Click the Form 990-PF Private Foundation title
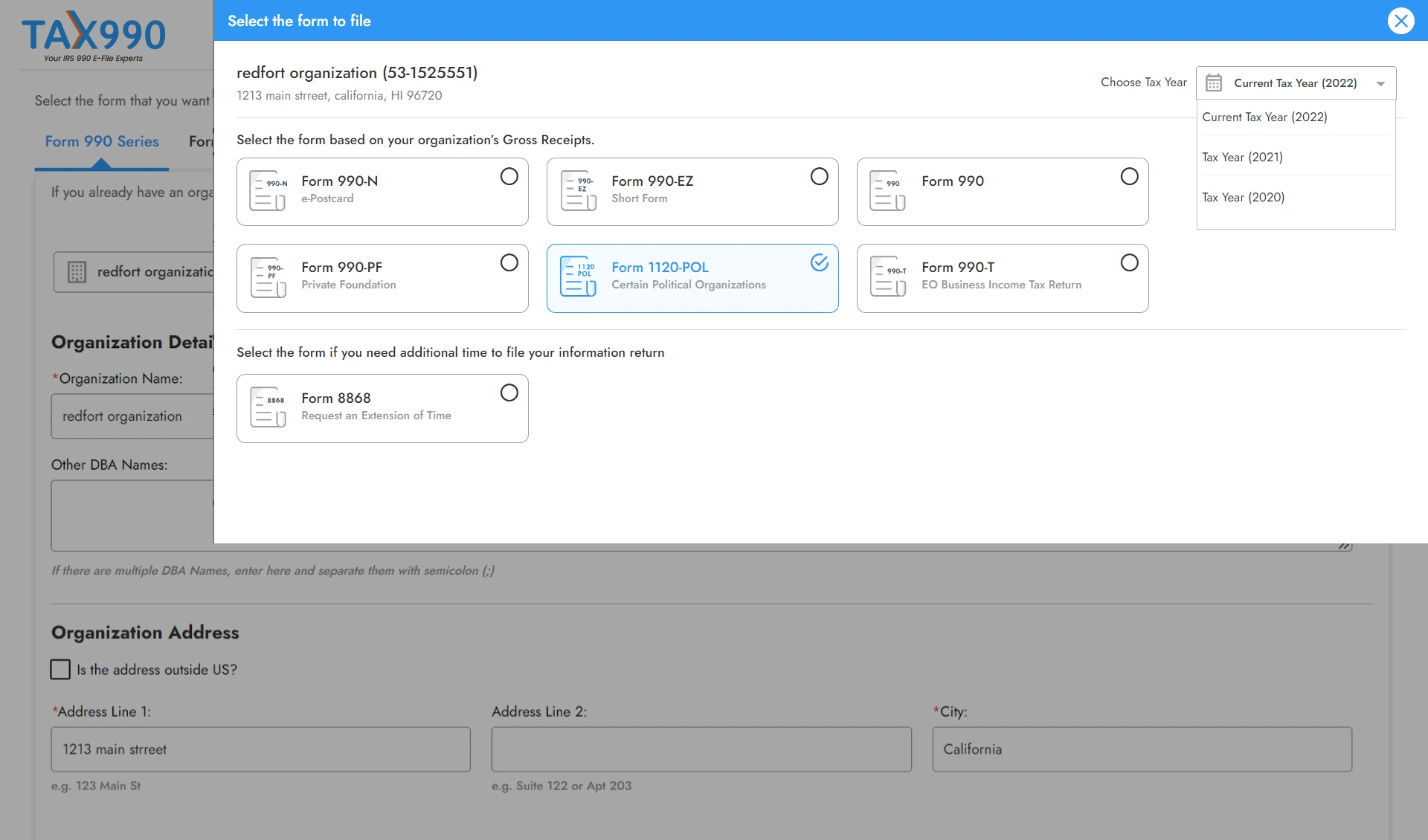The image size is (1428, 840). (341, 267)
